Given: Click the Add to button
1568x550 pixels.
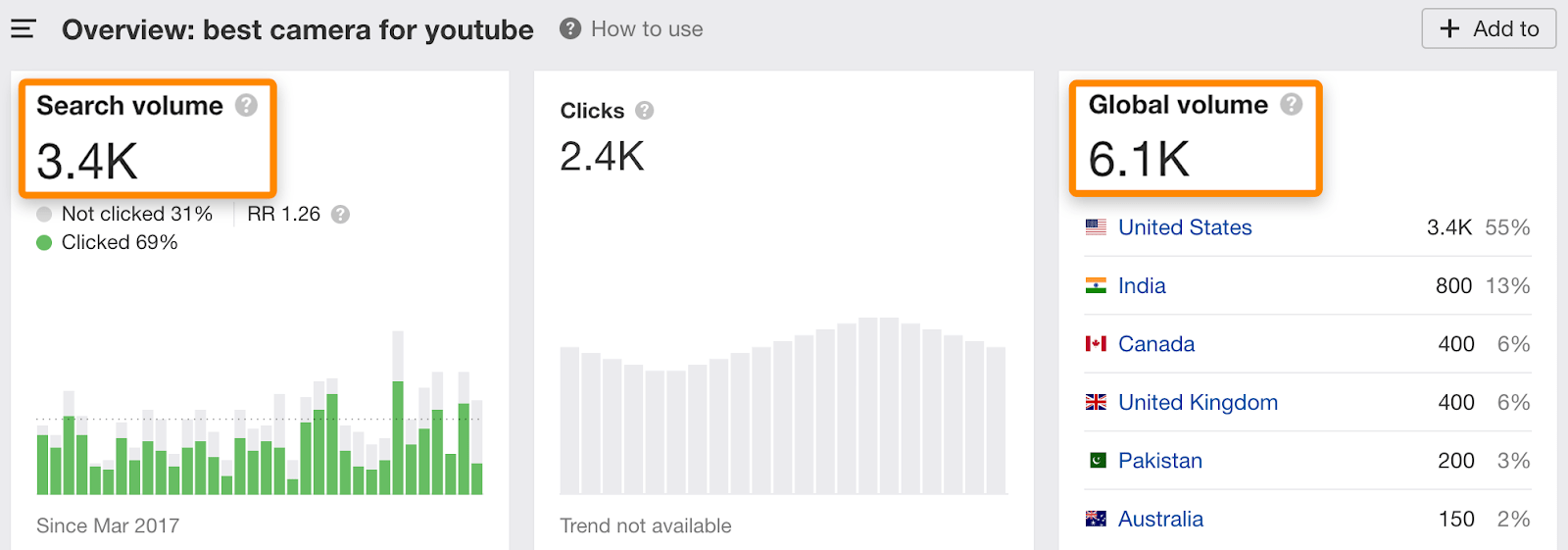Looking at the screenshot, I should coord(1489,28).
